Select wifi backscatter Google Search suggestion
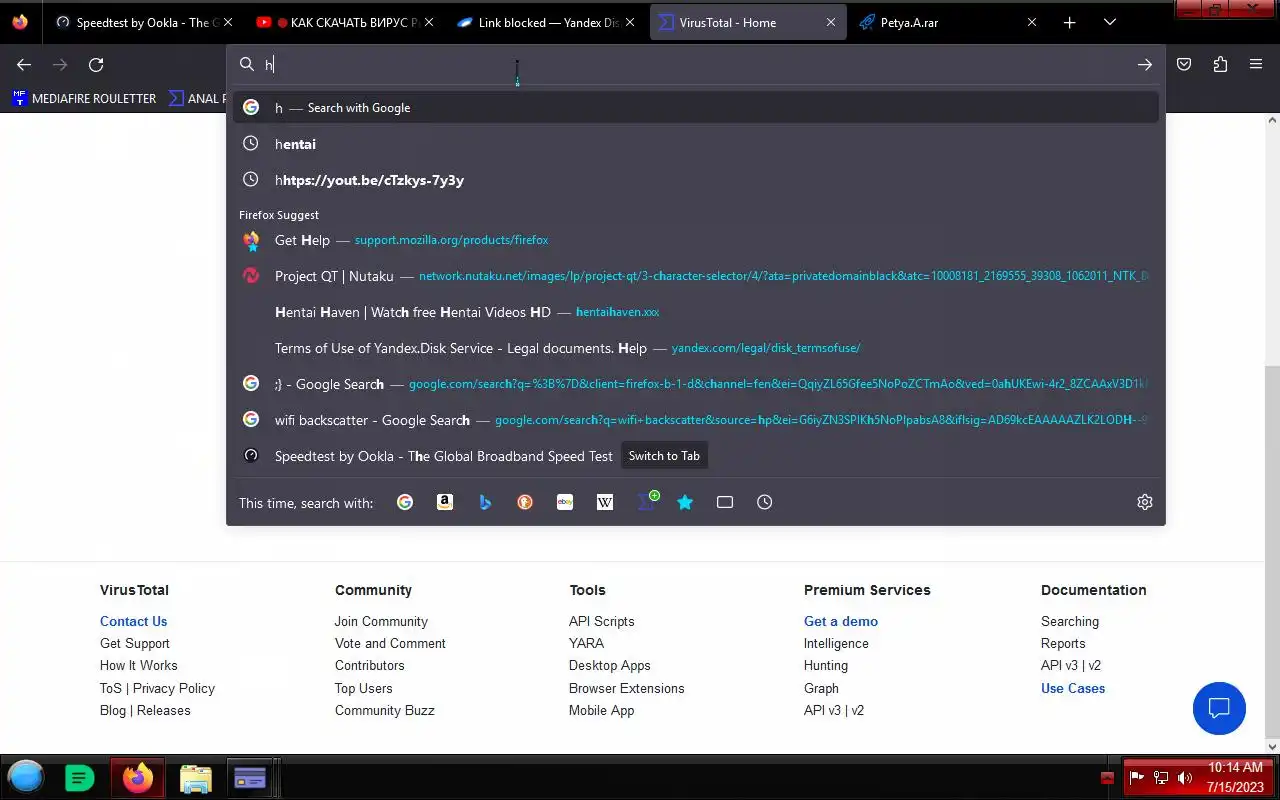The height and width of the screenshot is (800, 1280). pyautogui.click(x=696, y=420)
